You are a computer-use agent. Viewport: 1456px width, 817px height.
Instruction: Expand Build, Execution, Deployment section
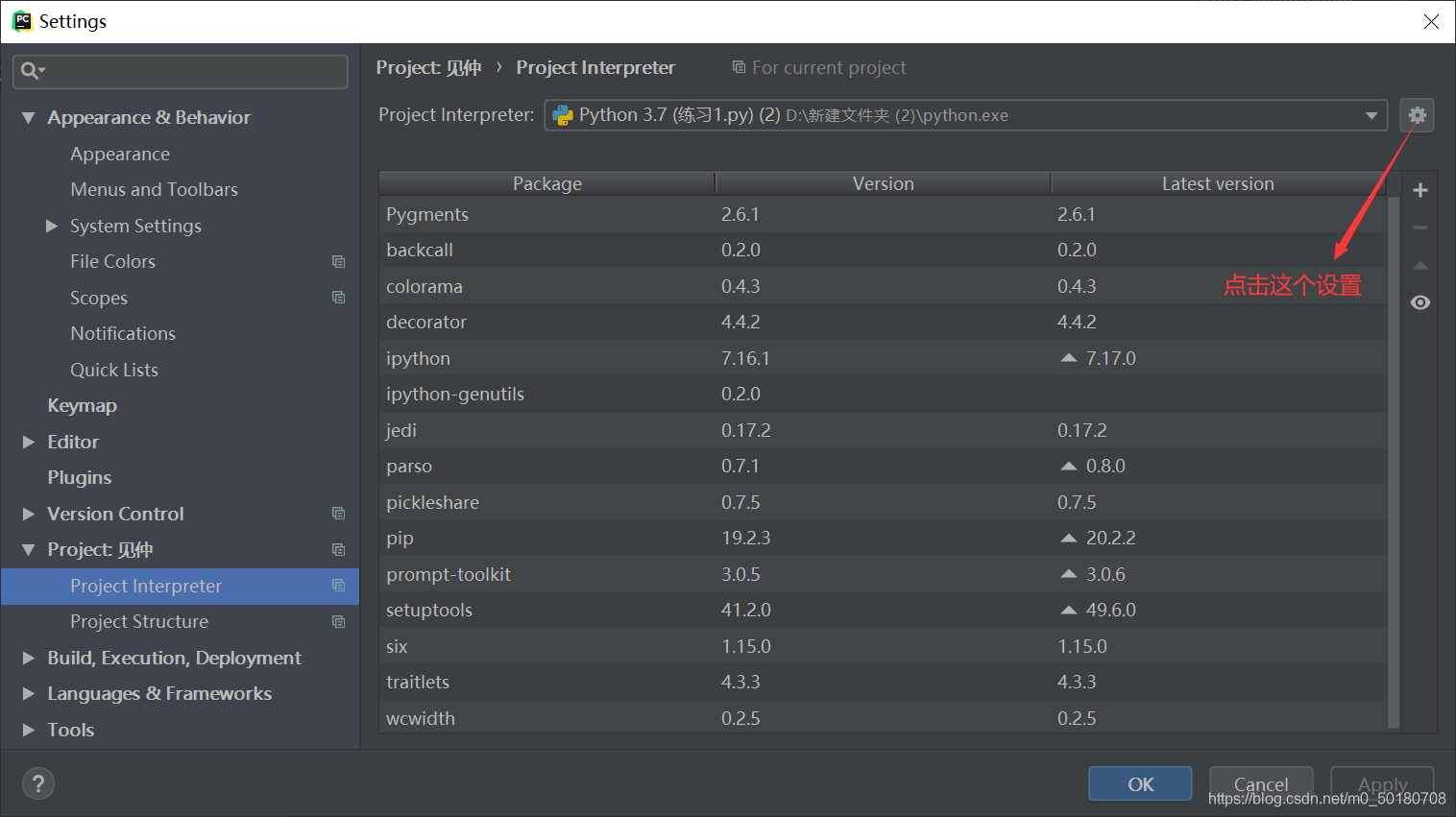tap(28, 658)
